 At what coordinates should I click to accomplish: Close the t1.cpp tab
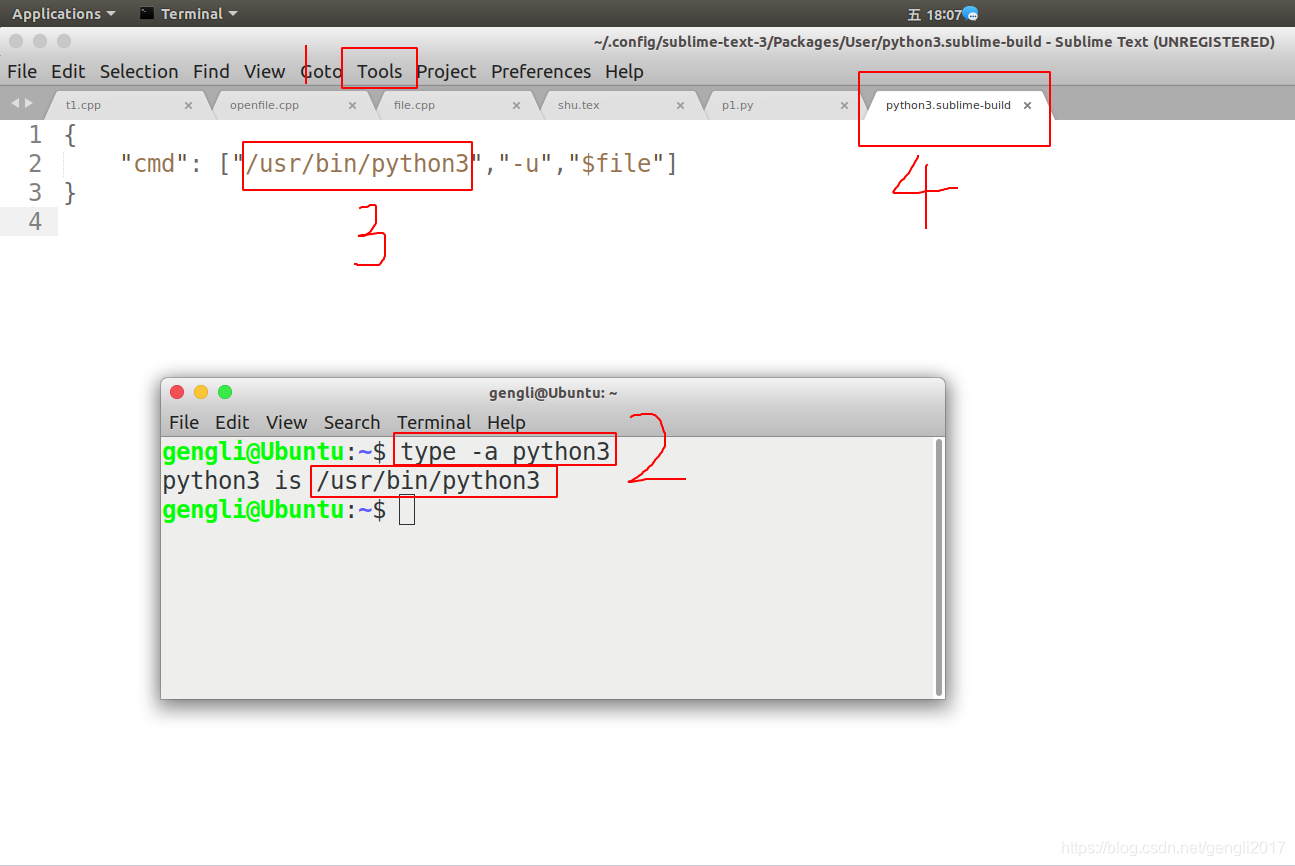click(x=188, y=105)
